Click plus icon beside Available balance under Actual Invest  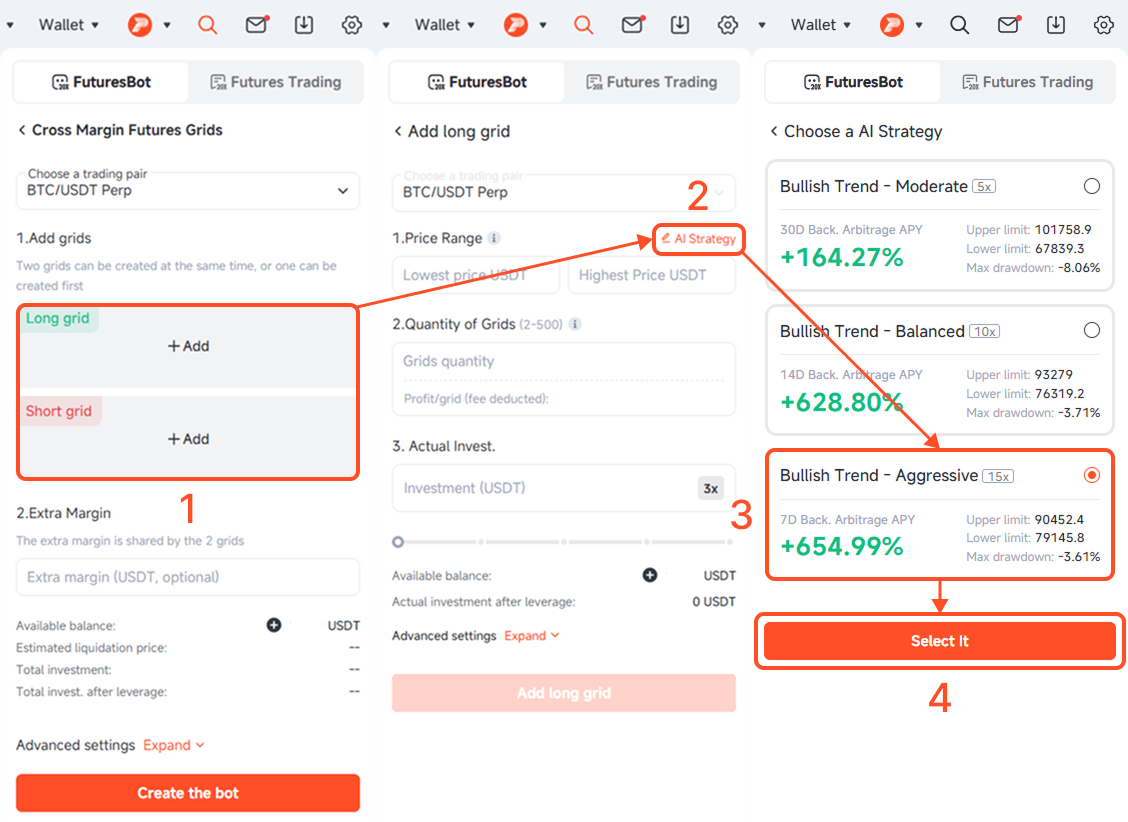pos(650,575)
